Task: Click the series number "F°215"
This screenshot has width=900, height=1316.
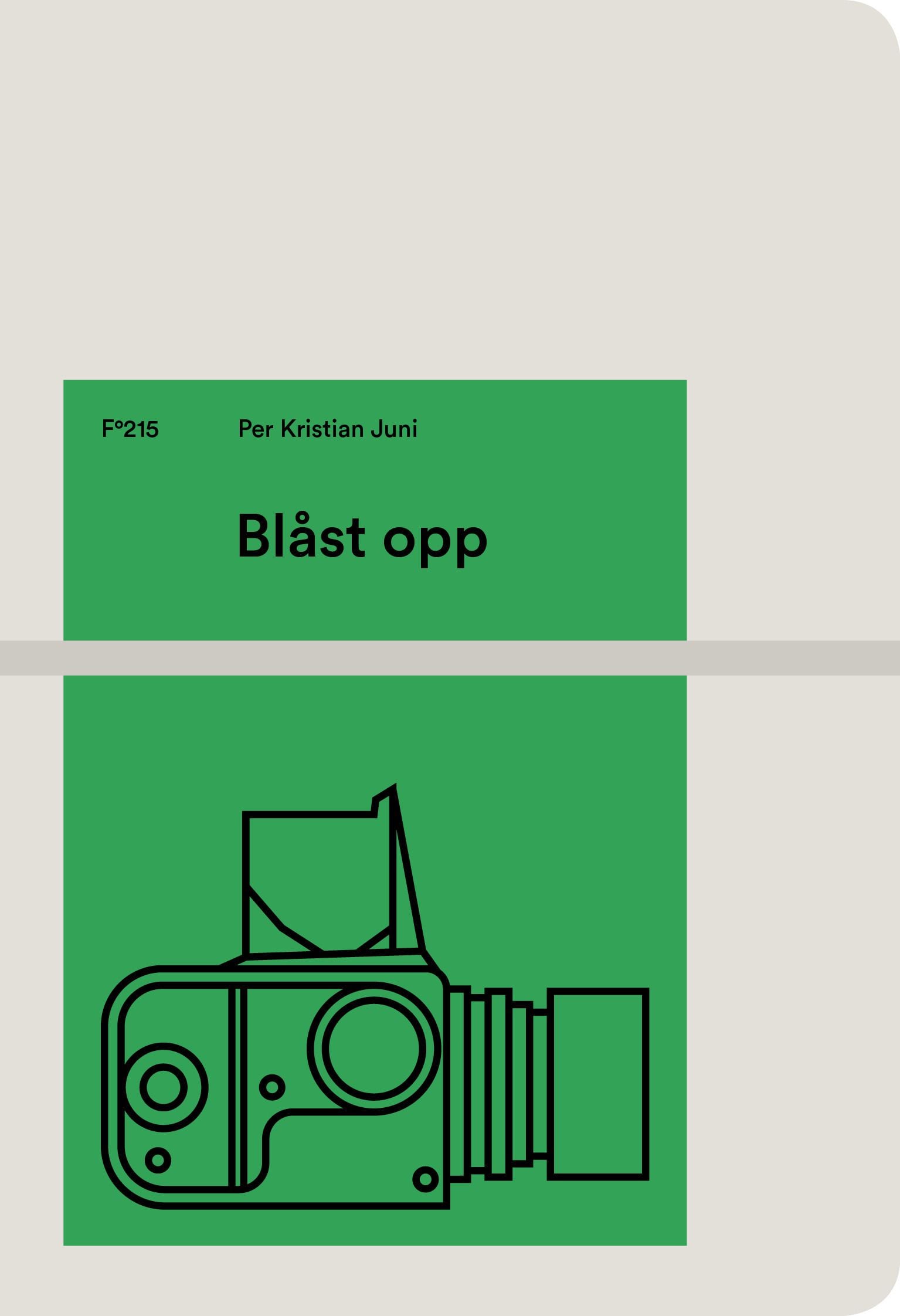Action: [x=130, y=429]
